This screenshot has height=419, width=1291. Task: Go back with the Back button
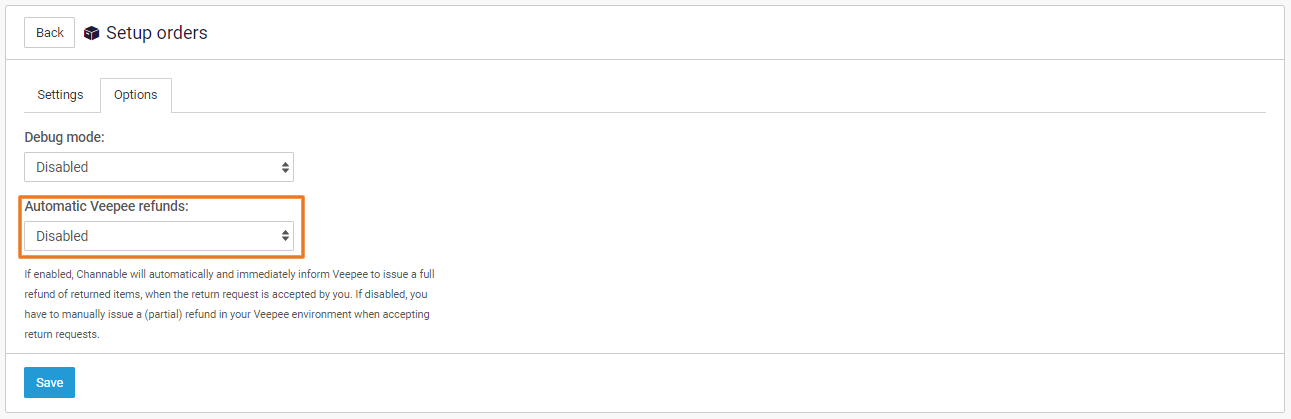50,33
